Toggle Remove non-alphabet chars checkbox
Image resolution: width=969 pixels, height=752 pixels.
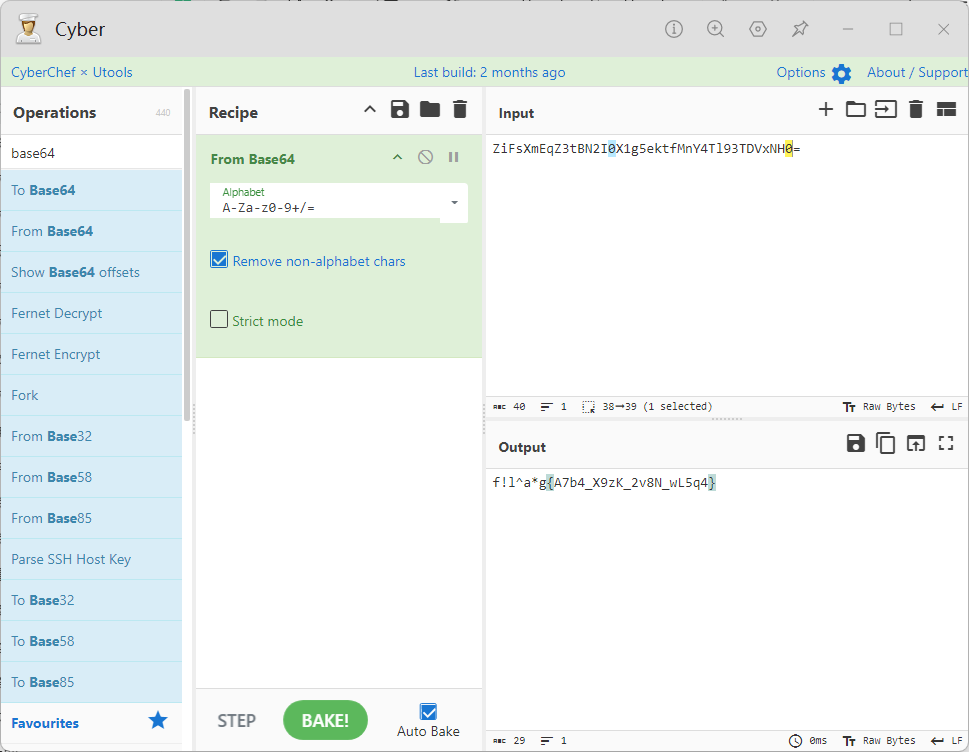[x=219, y=260]
